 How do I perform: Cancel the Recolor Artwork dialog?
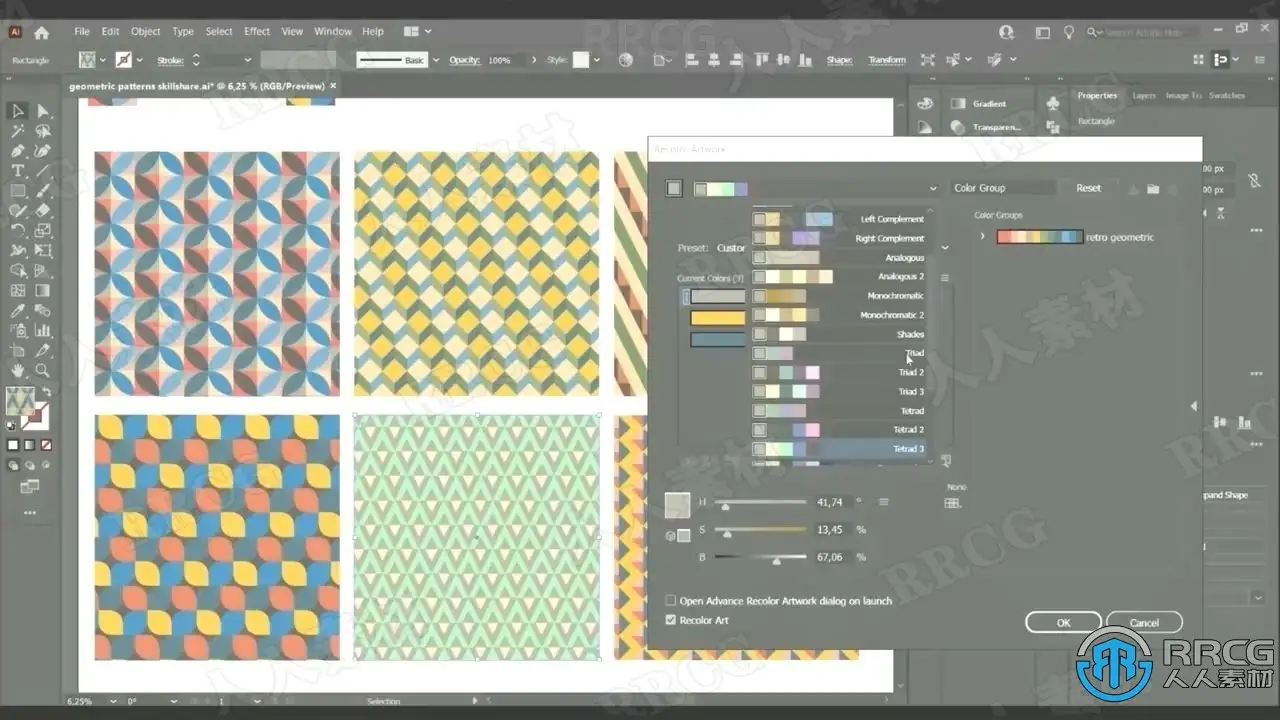click(1144, 622)
